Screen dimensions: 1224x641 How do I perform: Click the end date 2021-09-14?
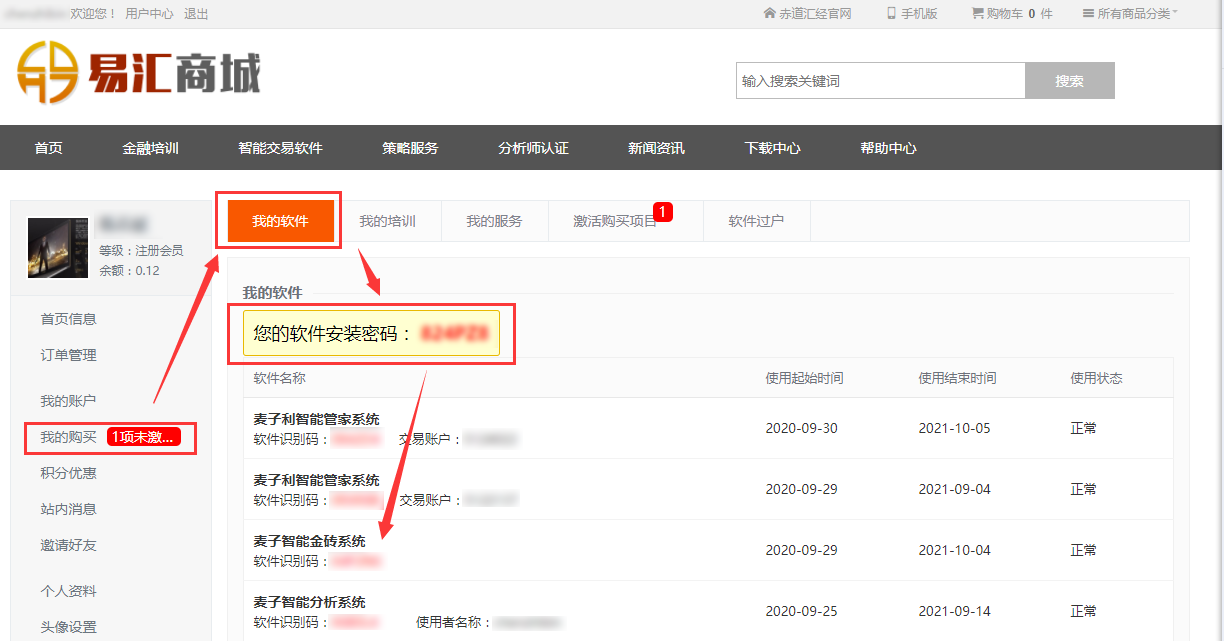tap(955, 611)
